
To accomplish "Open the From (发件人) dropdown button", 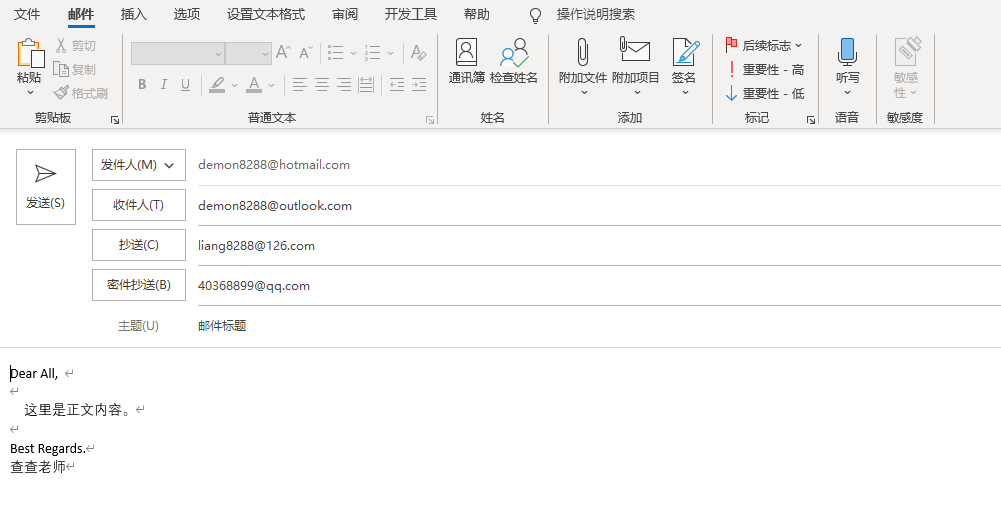I will pos(139,165).
